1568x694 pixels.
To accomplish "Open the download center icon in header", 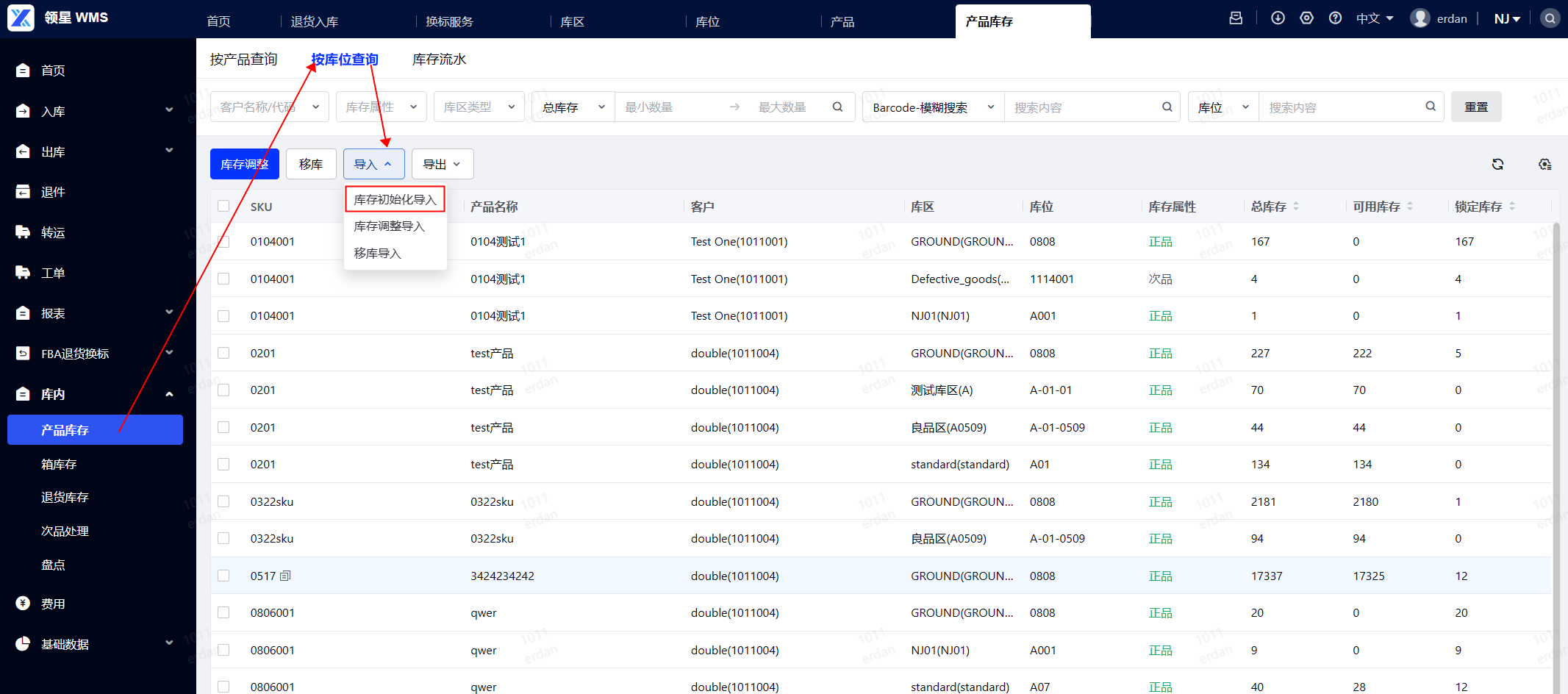I will point(1278,18).
